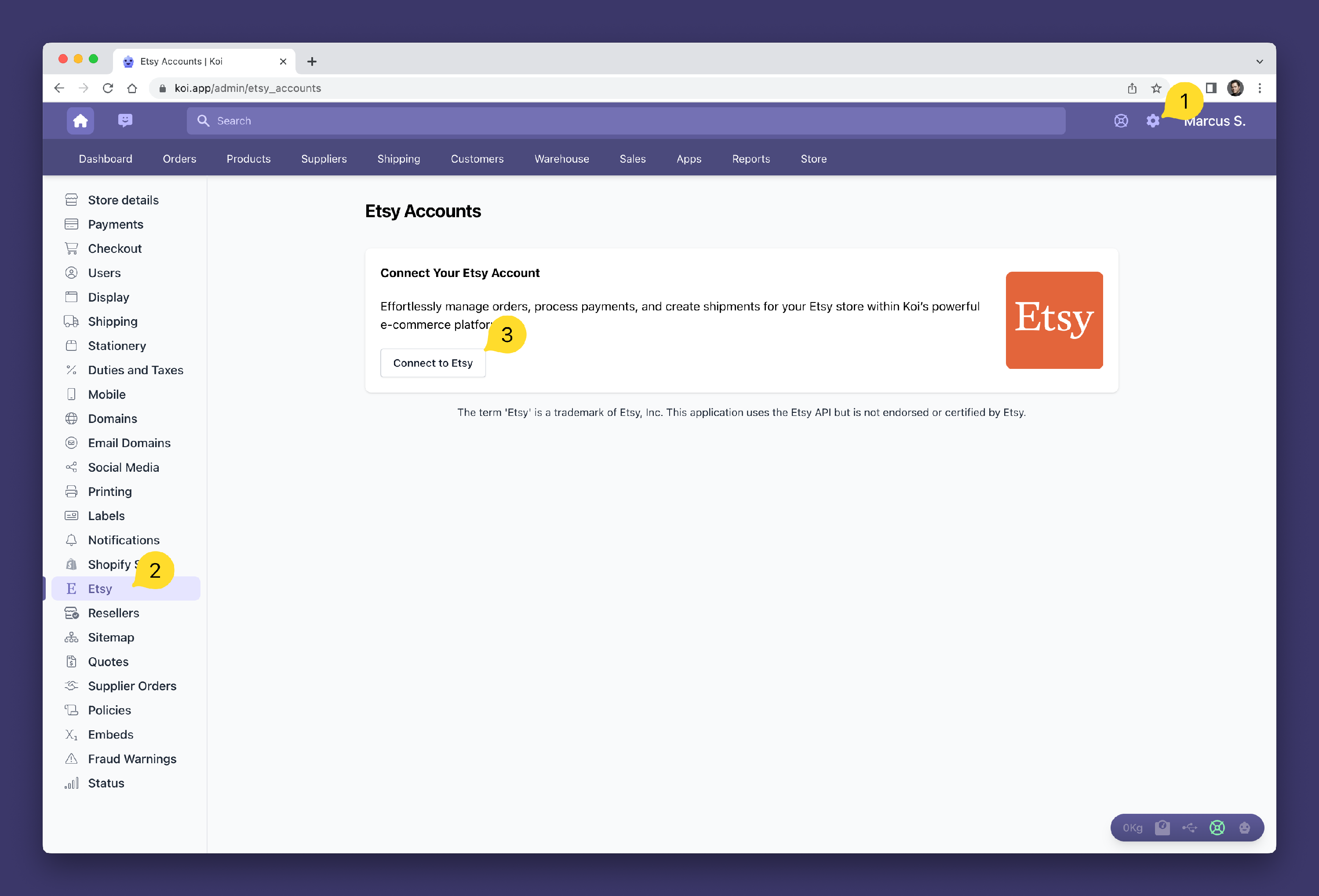Open the help lifebuoy icon in header

click(1120, 121)
